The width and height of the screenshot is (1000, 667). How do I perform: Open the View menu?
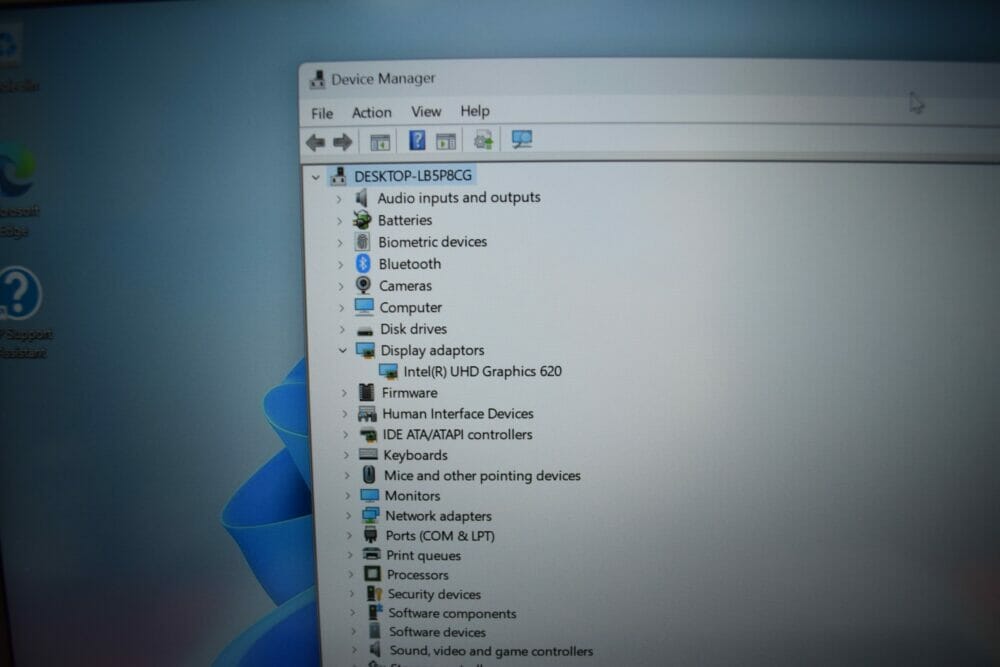pos(426,112)
